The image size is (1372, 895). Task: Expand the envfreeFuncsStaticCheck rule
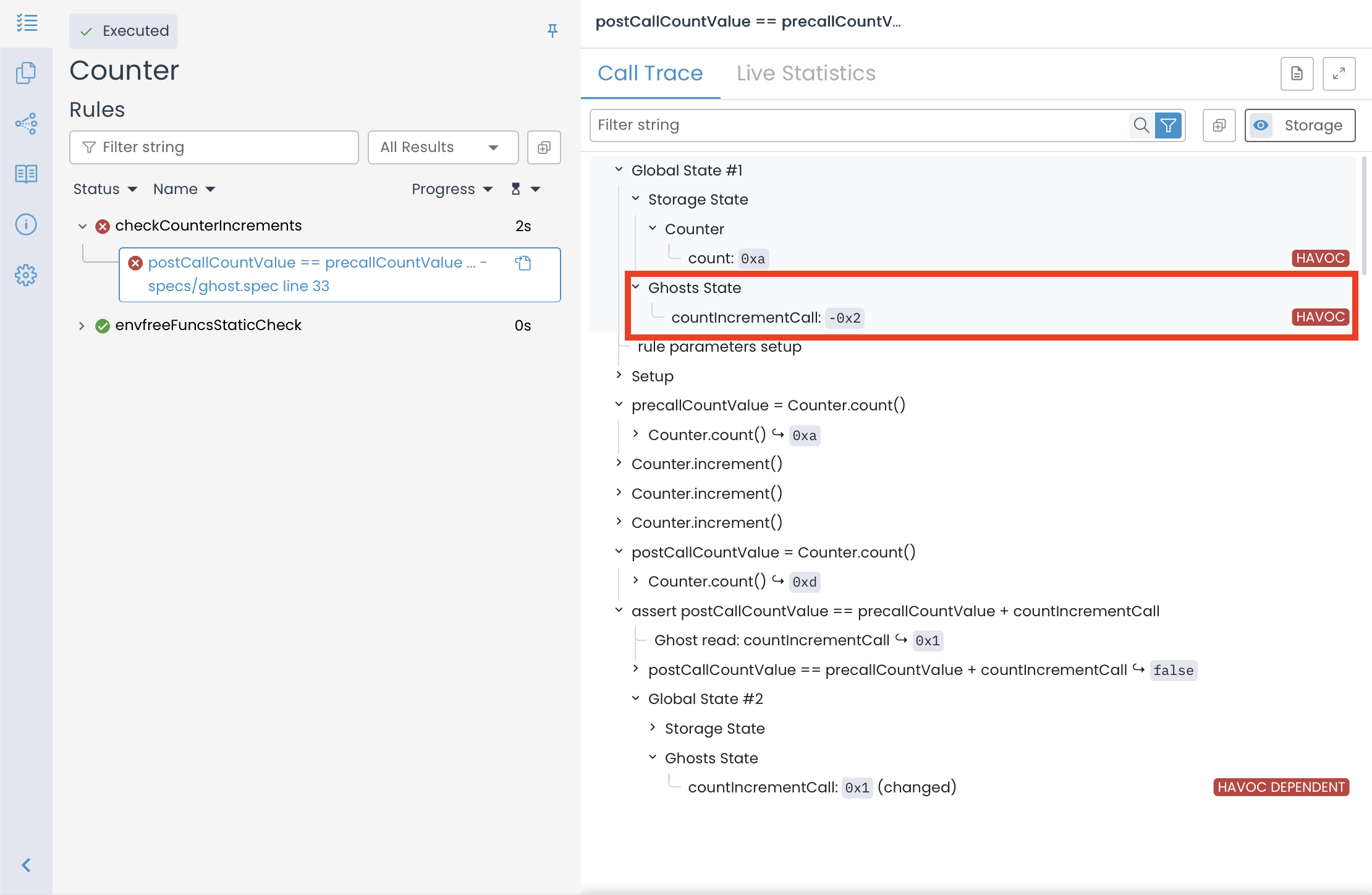coord(82,326)
